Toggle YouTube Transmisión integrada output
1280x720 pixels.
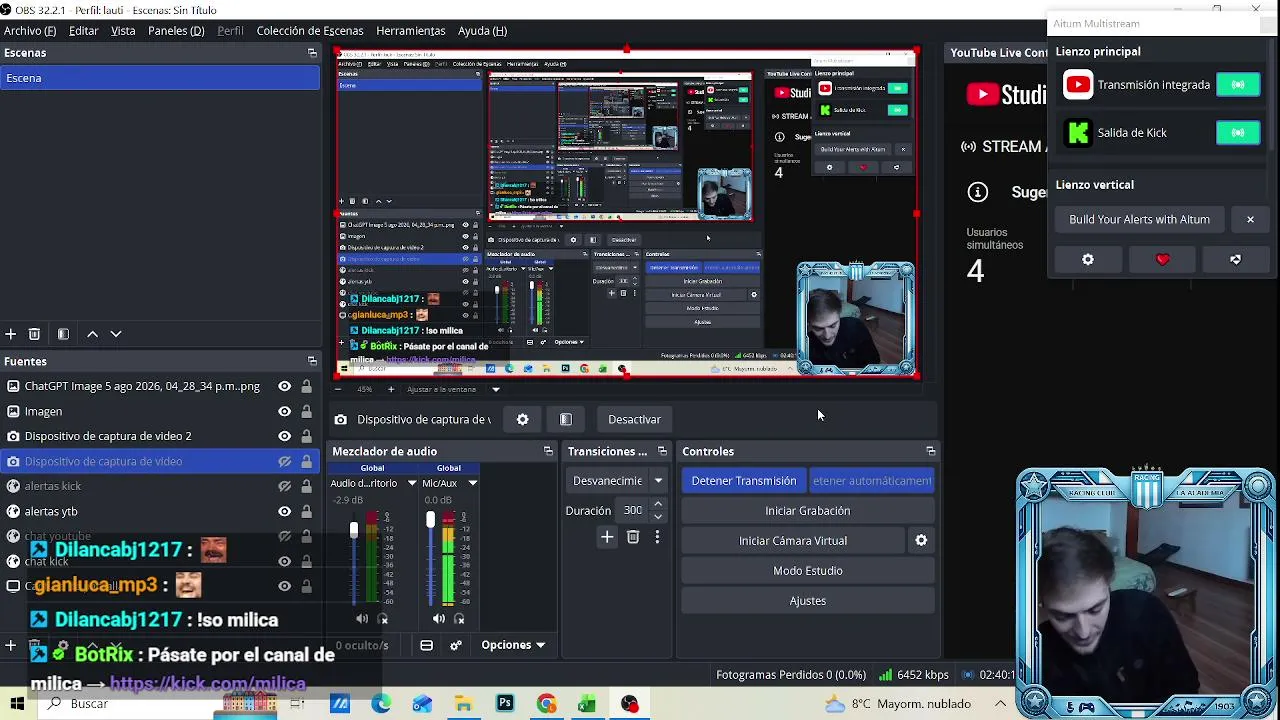(x=1238, y=85)
